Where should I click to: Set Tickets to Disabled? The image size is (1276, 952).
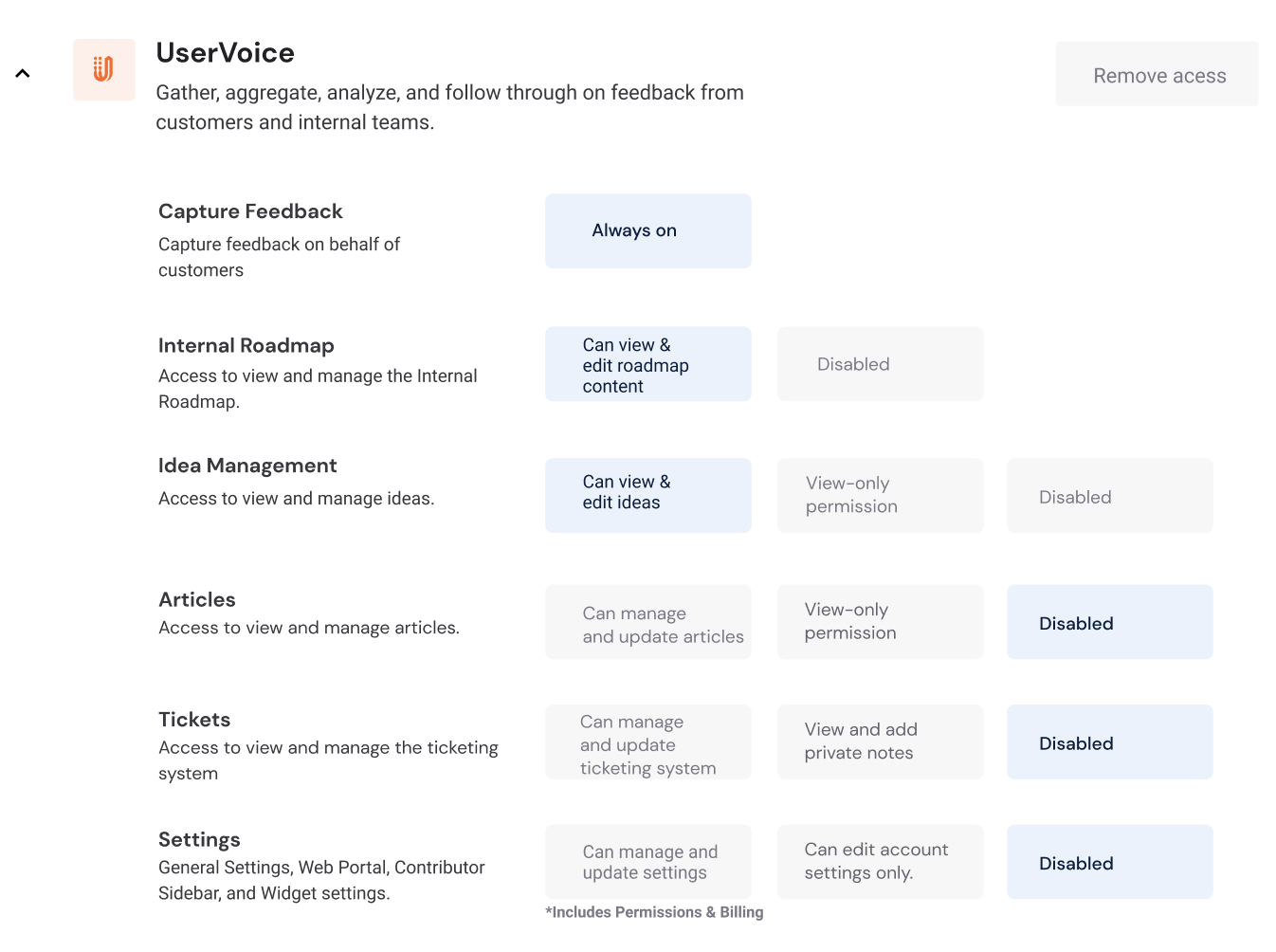click(x=1110, y=742)
